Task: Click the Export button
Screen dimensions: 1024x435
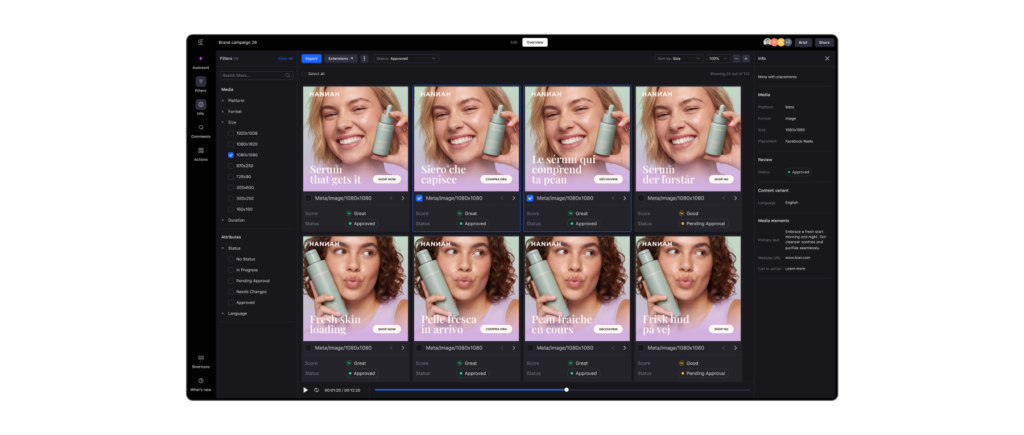Action: point(312,58)
